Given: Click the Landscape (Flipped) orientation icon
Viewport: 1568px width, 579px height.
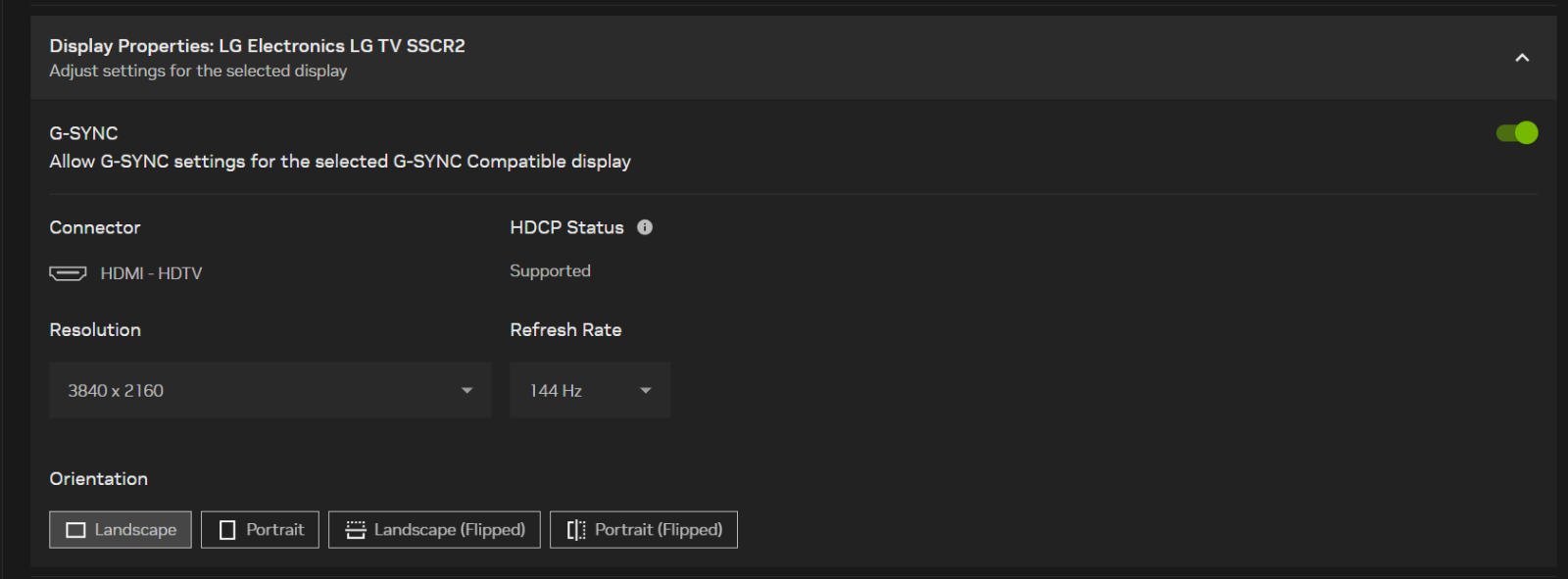Looking at the screenshot, I should [356, 530].
